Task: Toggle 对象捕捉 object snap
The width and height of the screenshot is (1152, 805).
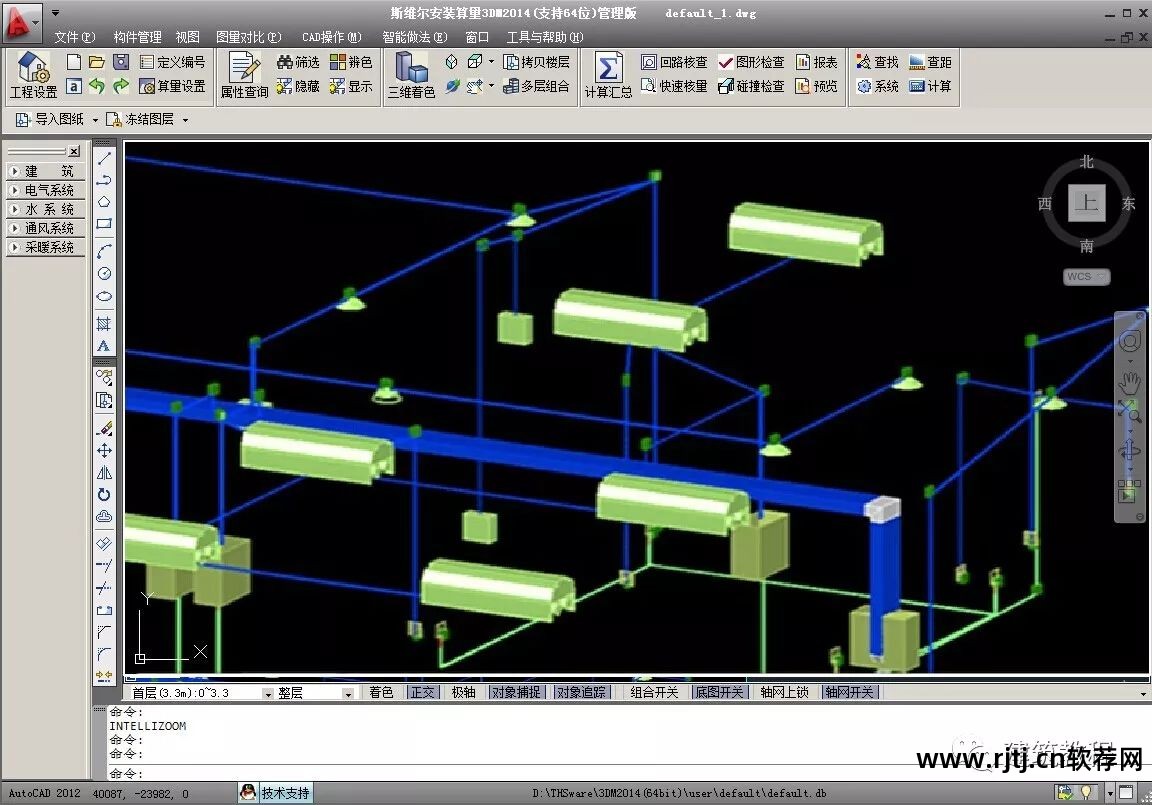Action: [516, 693]
